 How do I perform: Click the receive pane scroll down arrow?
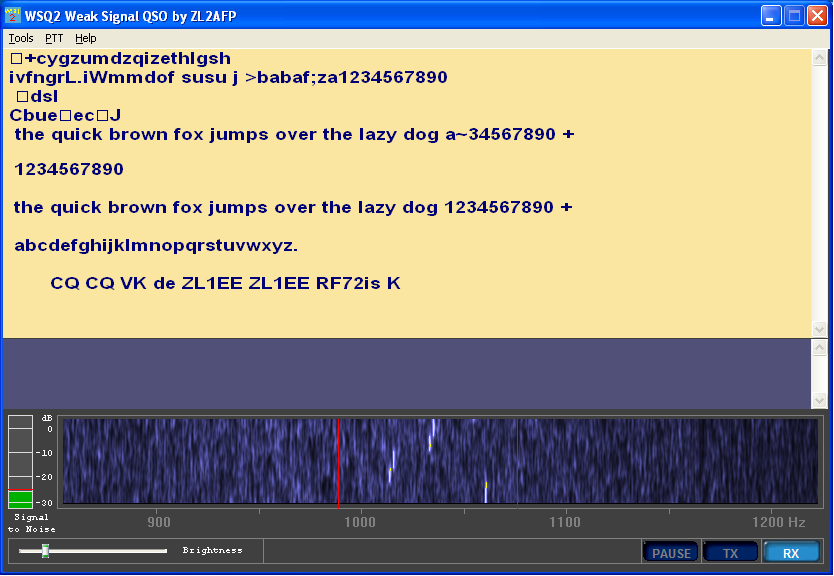coord(819,329)
